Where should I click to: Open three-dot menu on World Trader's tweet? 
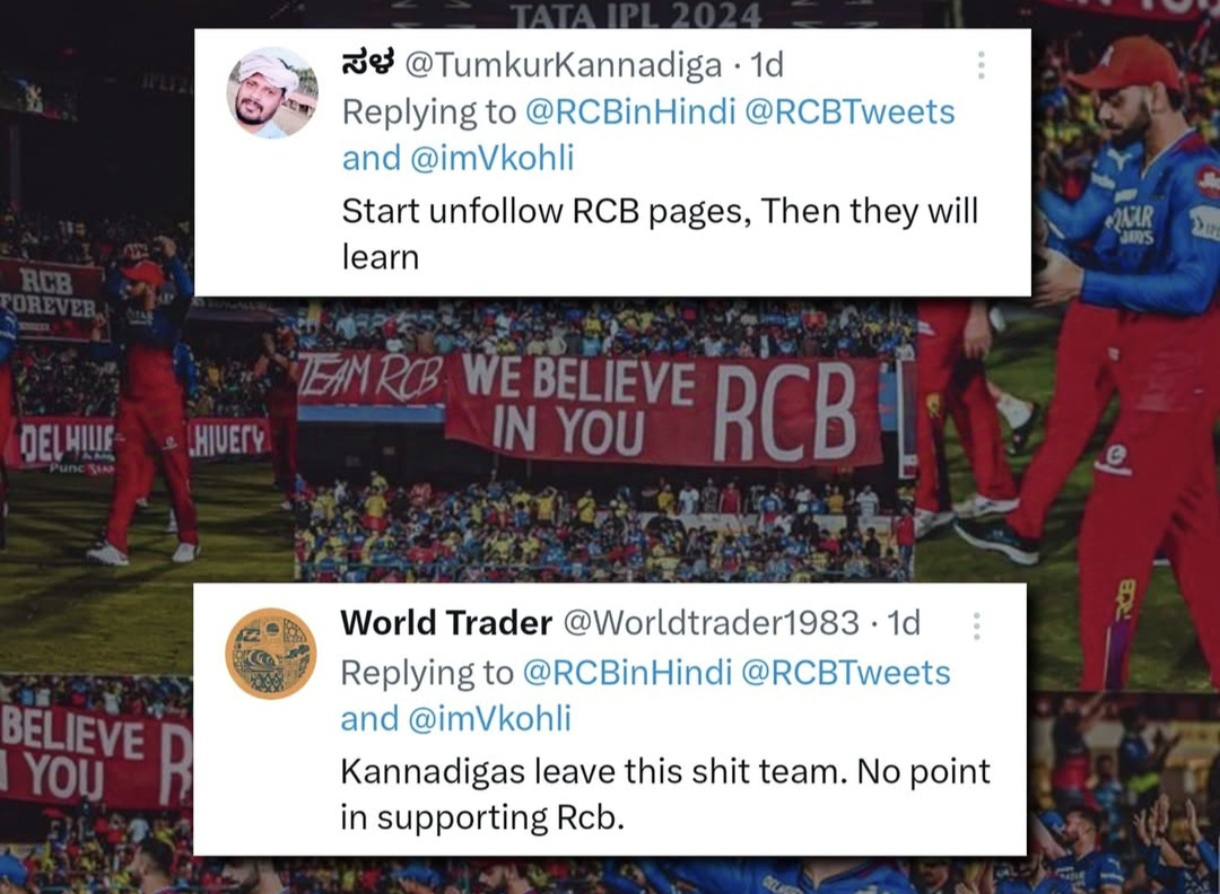click(x=976, y=626)
